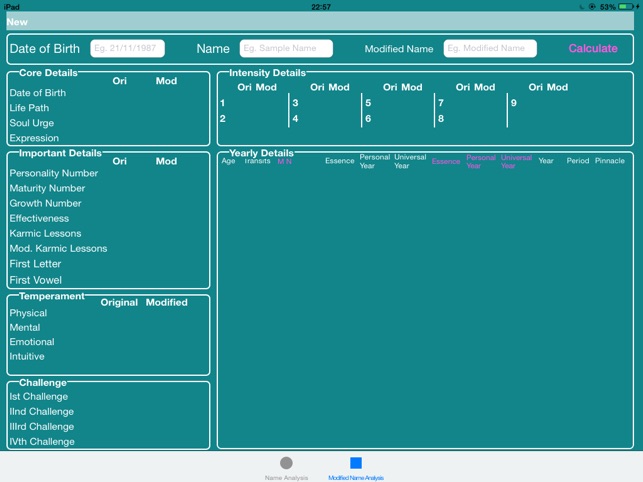Select the First Letter row
The image size is (643, 482).
pyautogui.click(x=35, y=264)
